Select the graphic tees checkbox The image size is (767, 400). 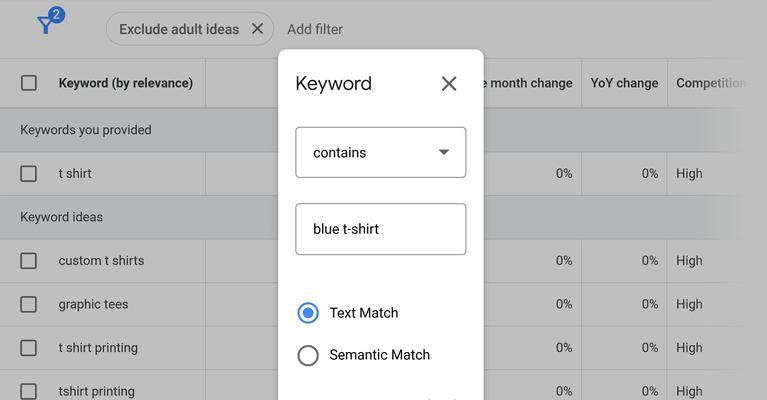coord(28,304)
